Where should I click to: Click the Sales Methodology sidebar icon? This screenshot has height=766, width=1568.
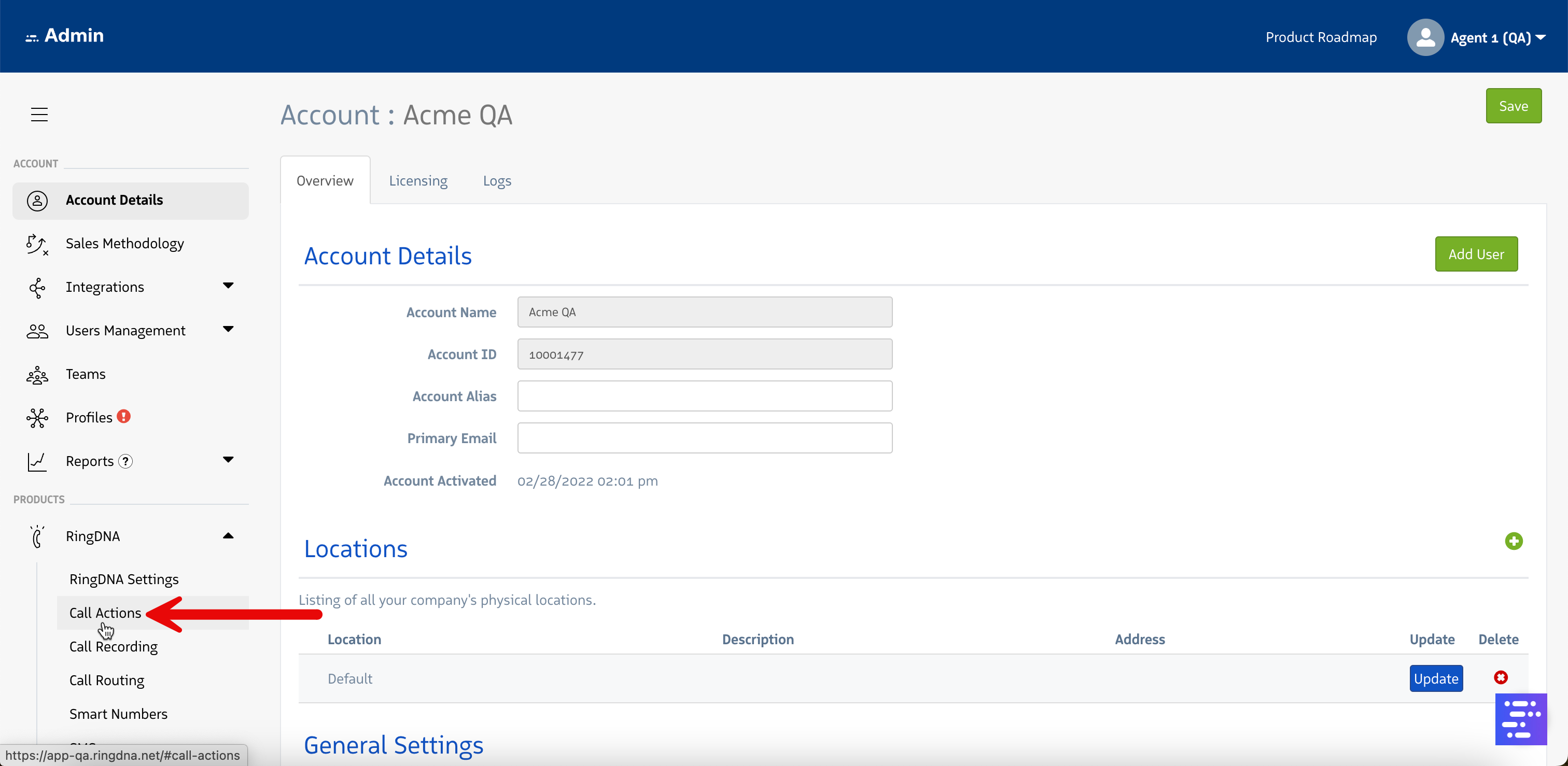tap(37, 244)
